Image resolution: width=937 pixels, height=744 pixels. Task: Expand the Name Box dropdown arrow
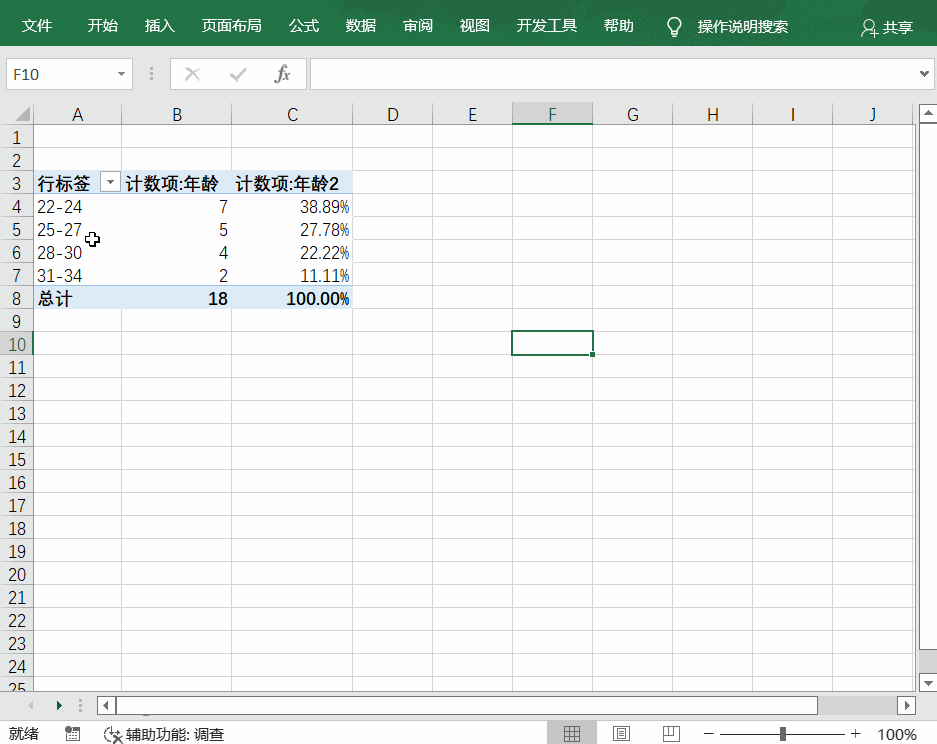click(x=121, y=74)
